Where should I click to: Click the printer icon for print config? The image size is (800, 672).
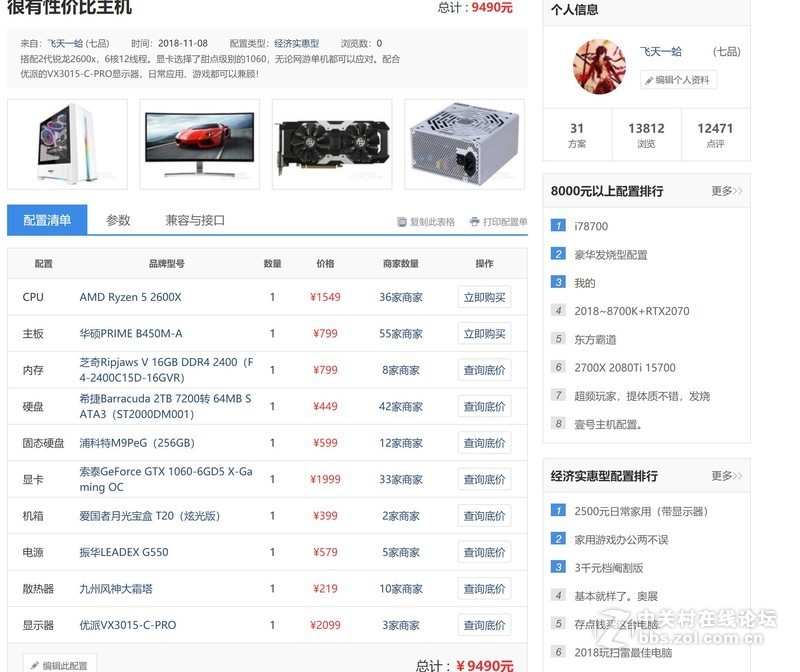click(x=474, y=221)
